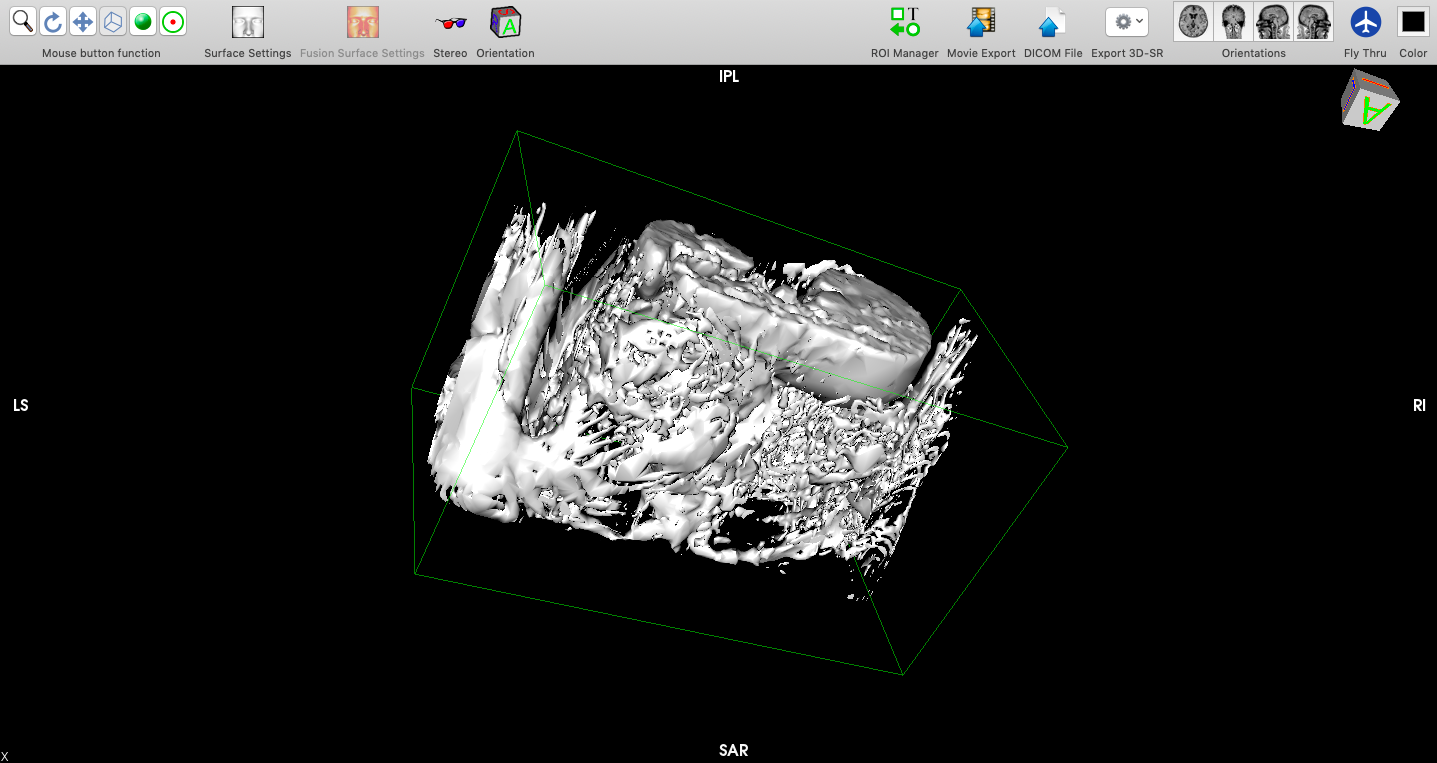Click the Orientation cube toolbar icon
Viewport: 1437px width, 763px height.
point(505,22)
